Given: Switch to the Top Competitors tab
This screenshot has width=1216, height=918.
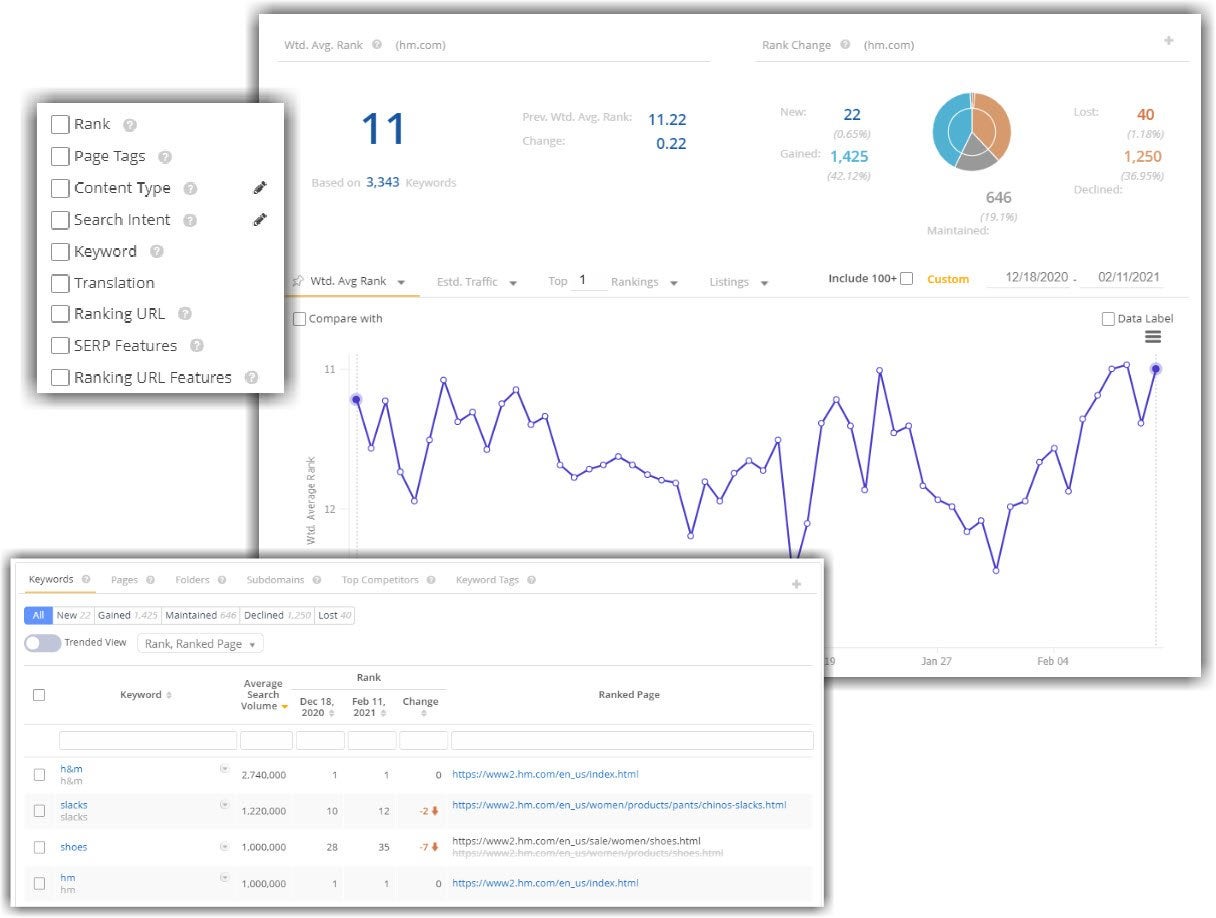Looking at the screenshot, I should [x=378, y=579].
